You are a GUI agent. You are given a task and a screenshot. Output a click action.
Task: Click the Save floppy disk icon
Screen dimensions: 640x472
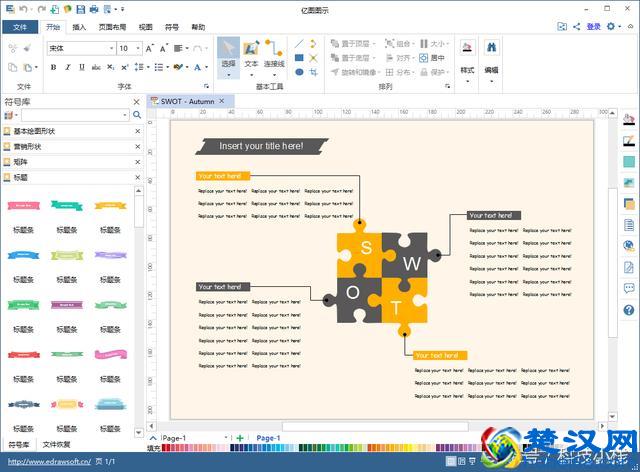(81, 9)
